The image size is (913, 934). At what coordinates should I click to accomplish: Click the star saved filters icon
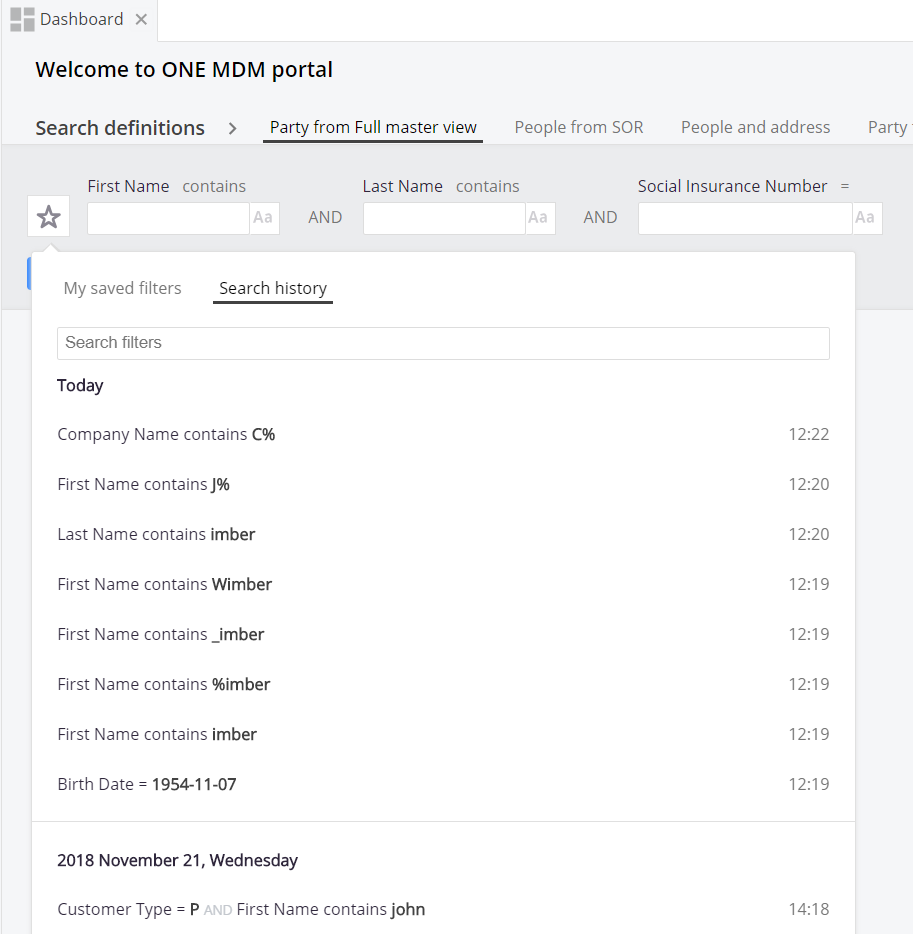coord(49,217)
